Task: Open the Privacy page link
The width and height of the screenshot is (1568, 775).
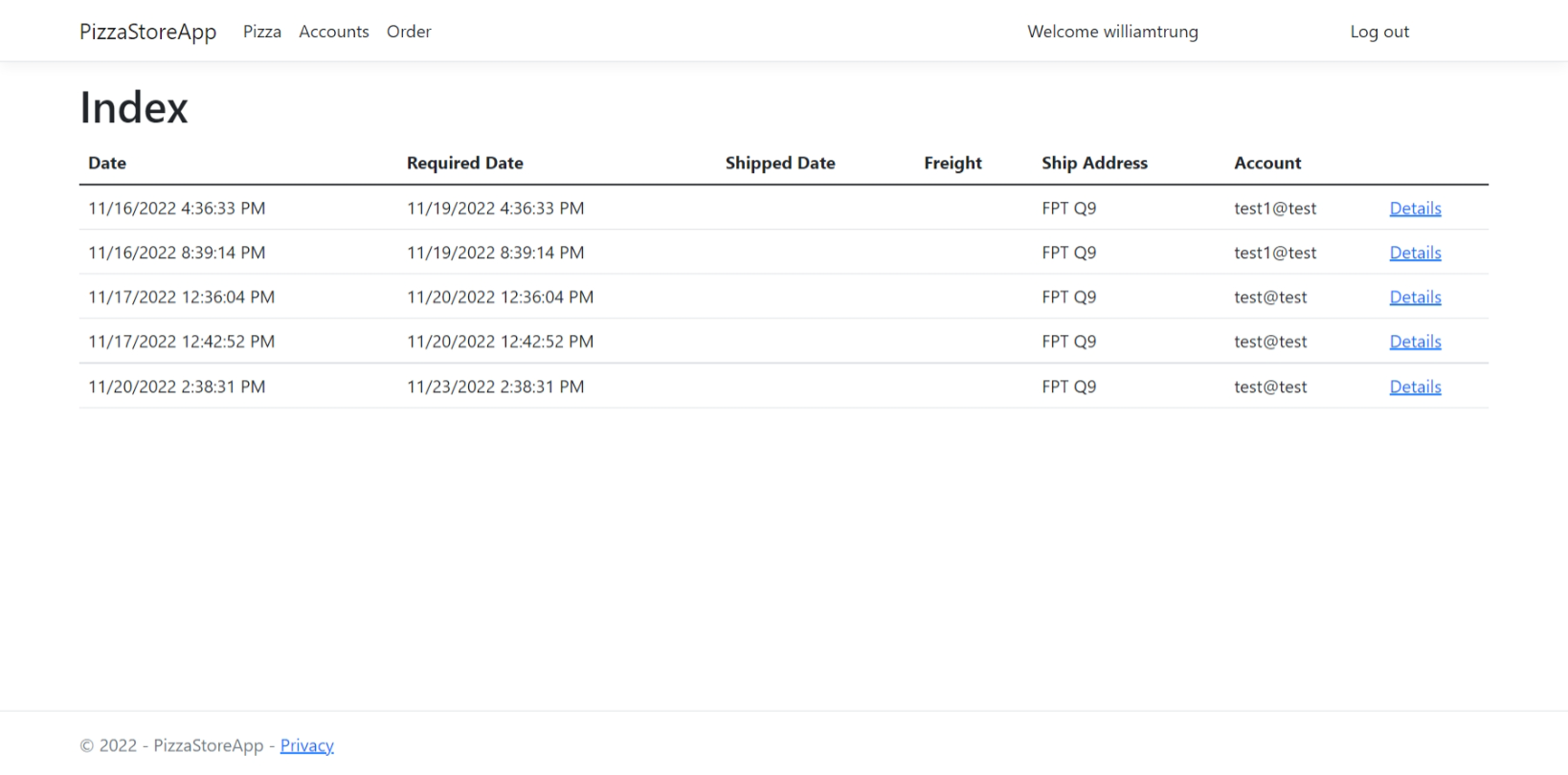Action: pos(306,745)
